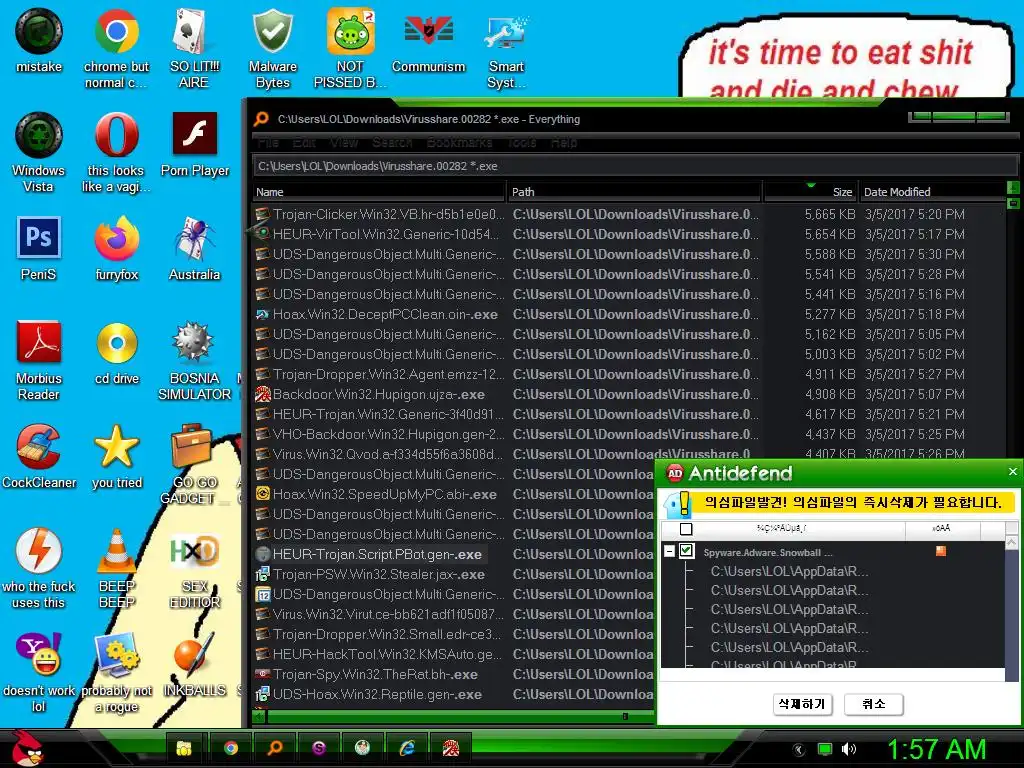Launch 'chrome but normal c...' desktop shortcut

click(116, 48)
